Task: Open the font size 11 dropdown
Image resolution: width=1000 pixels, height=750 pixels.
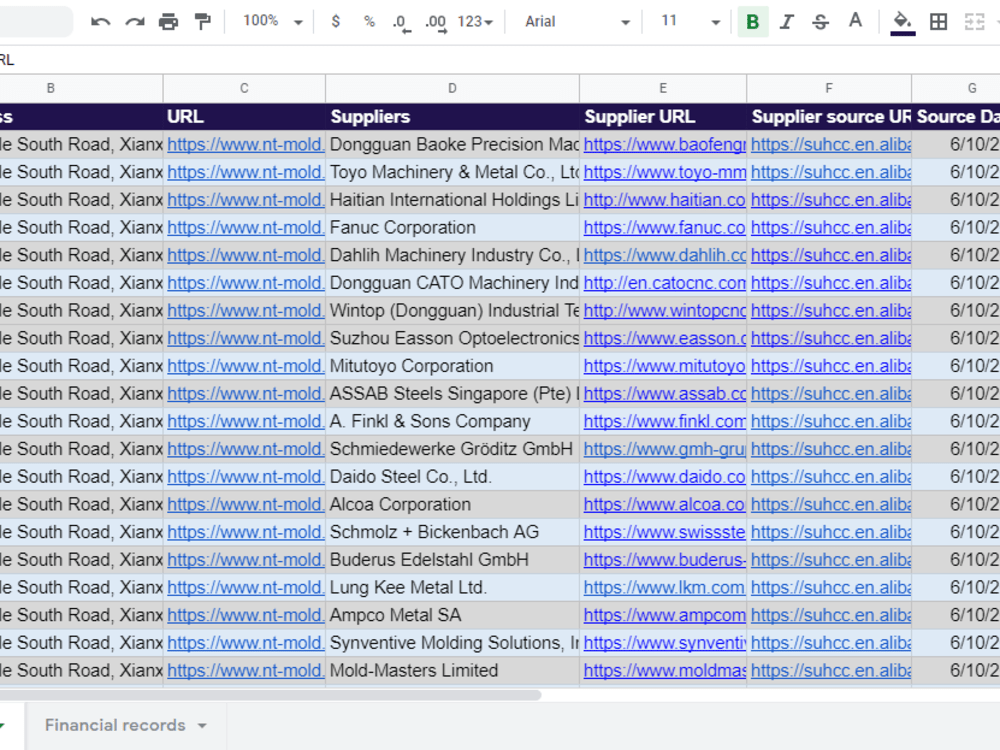Action: (x=690, y=22)
